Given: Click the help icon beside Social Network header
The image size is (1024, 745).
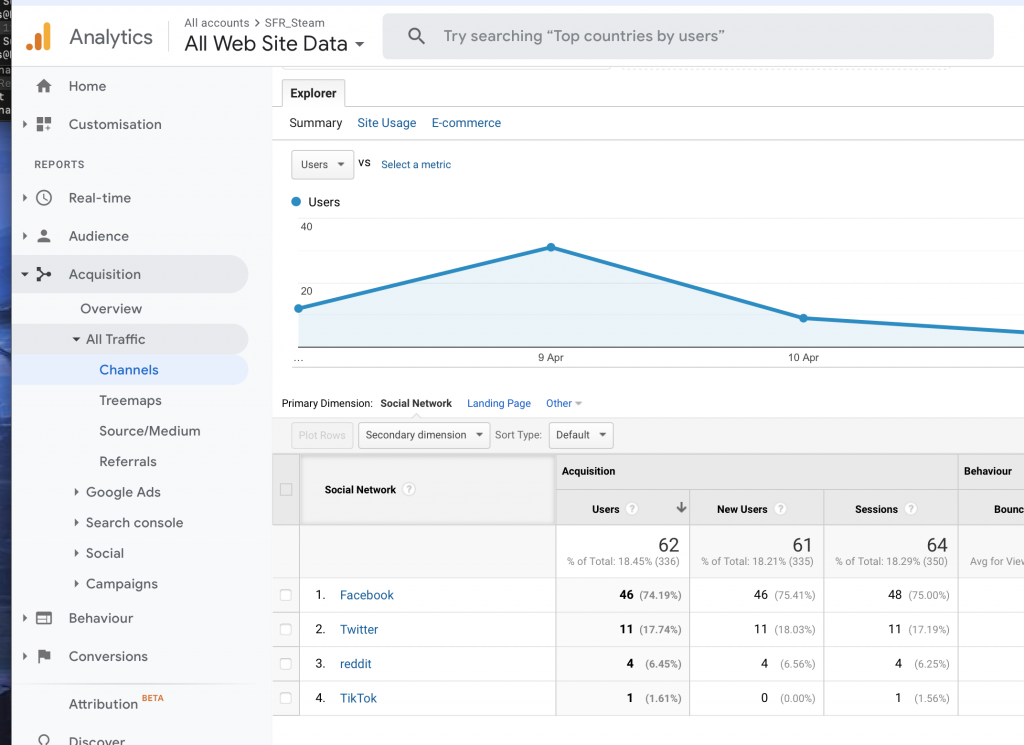Looking at the screenshot, I should coord(409,489).
